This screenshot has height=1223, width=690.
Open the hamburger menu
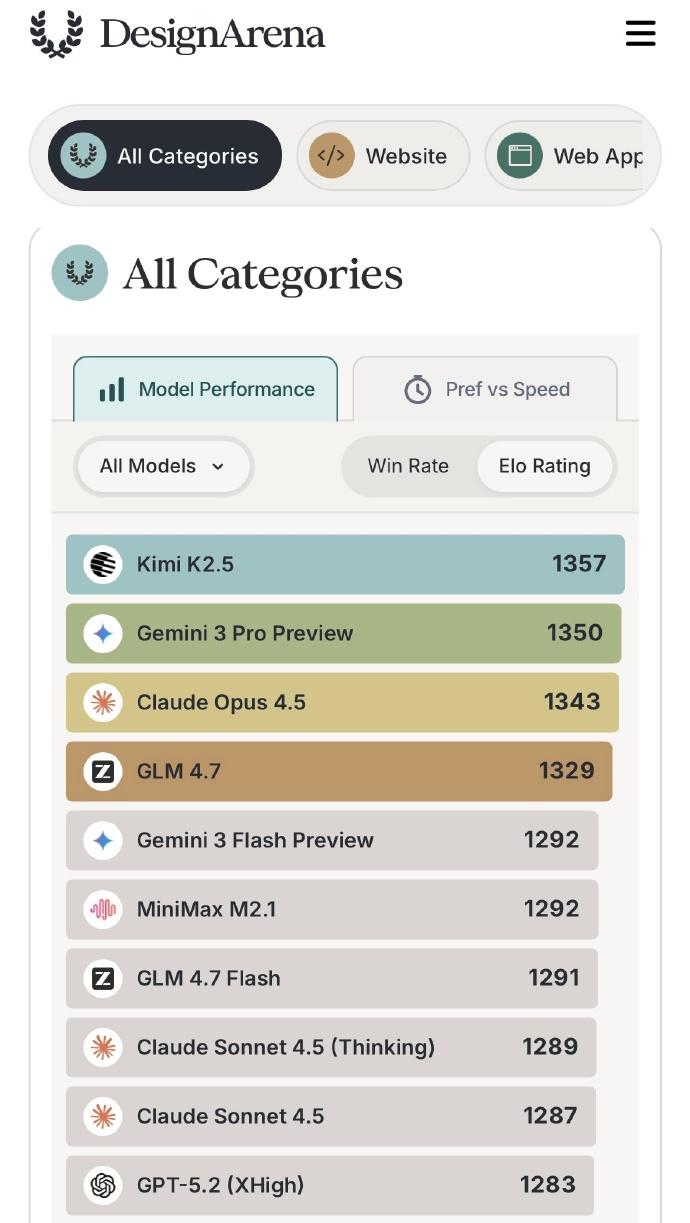click(640, 33)
